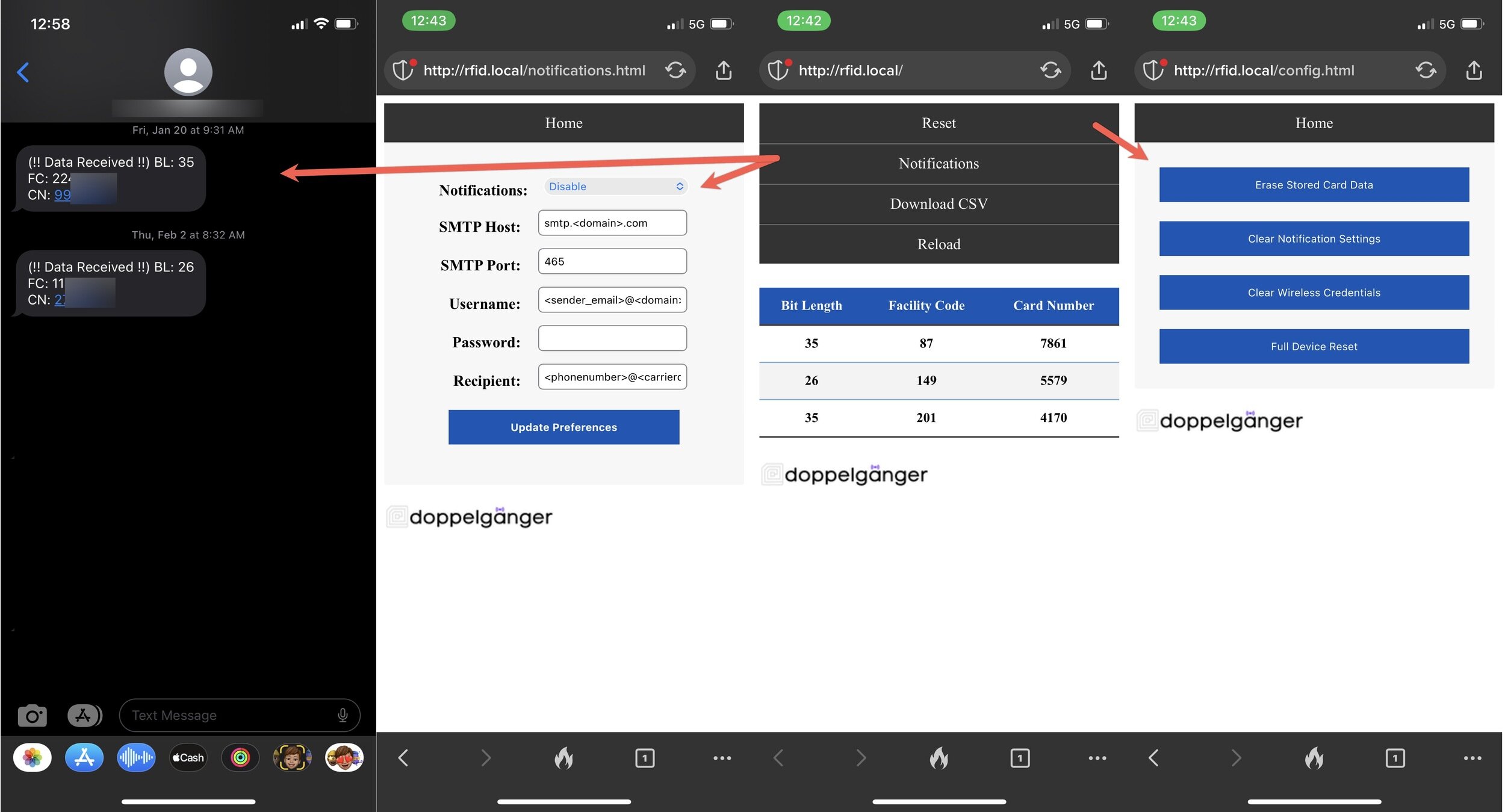Tap share icon beside rfid.local/config.html address
Screen dimensions: 1505x812
[1473, 70]
